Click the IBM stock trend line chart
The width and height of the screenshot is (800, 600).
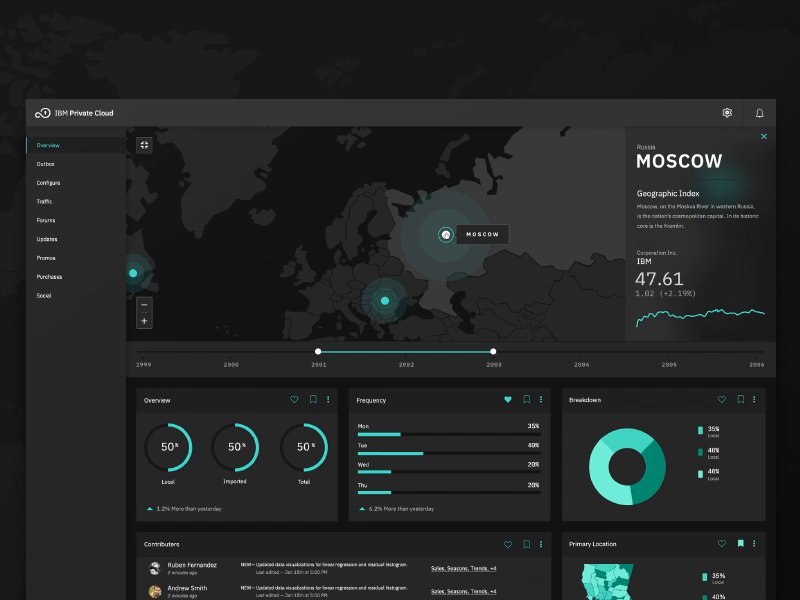[700, 317]
